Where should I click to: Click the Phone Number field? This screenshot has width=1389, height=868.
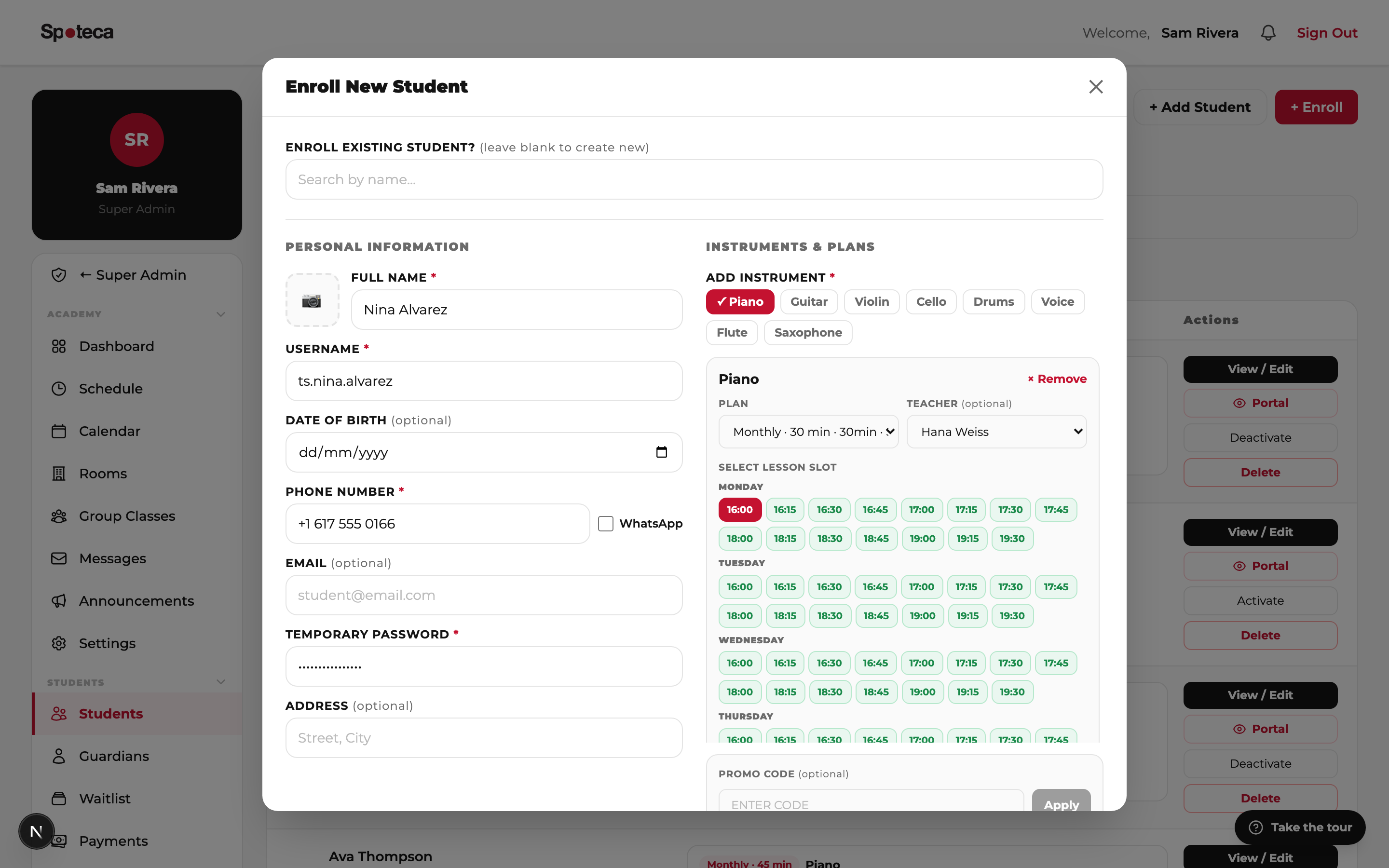[437, 524]
